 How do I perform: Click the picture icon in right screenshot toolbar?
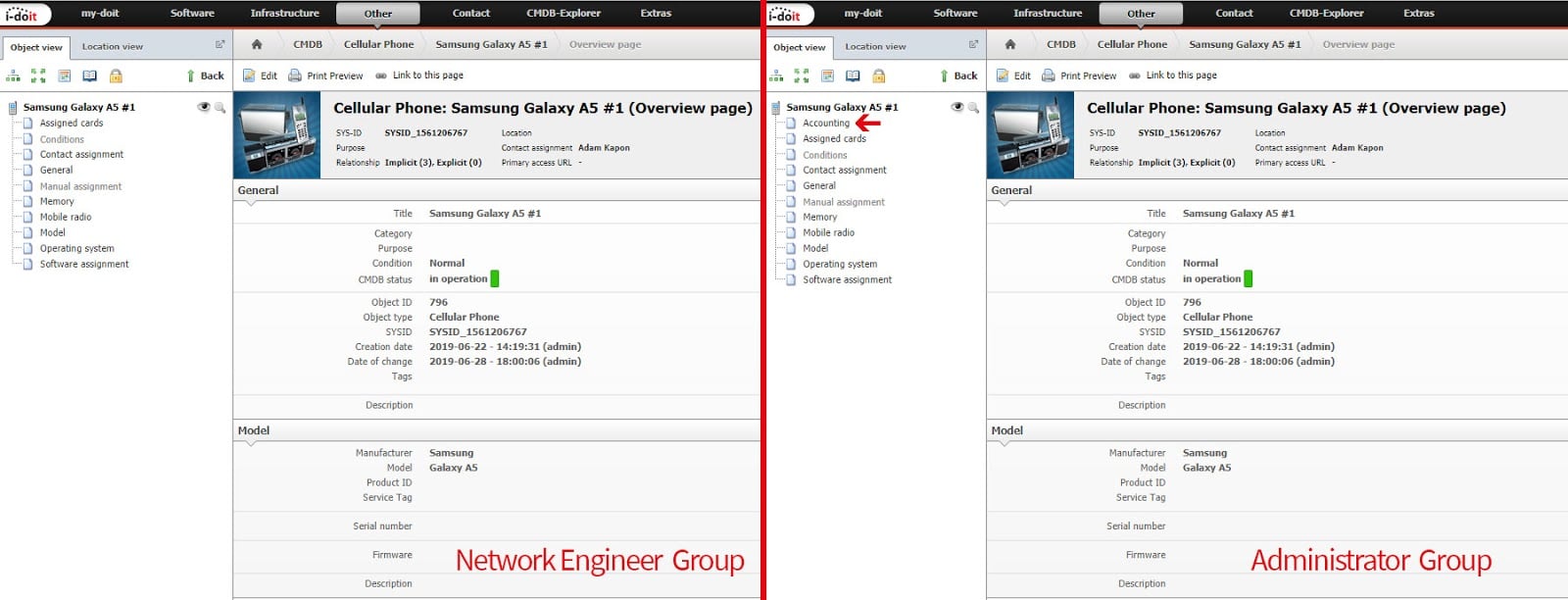click(x=828, y=75)
